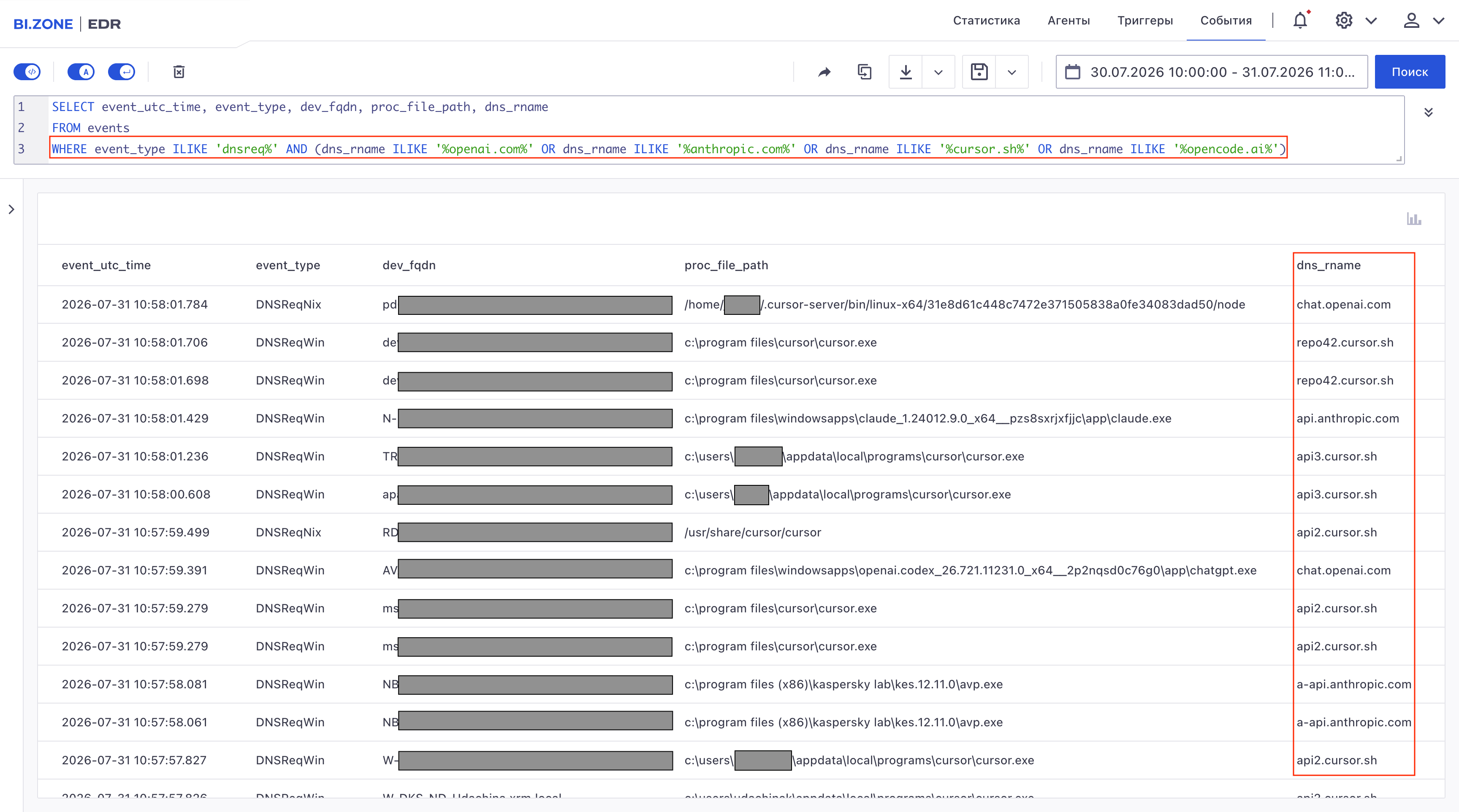Copy the query using the copy icon
Screen dimensions: 1459x812
click(864, 72)
